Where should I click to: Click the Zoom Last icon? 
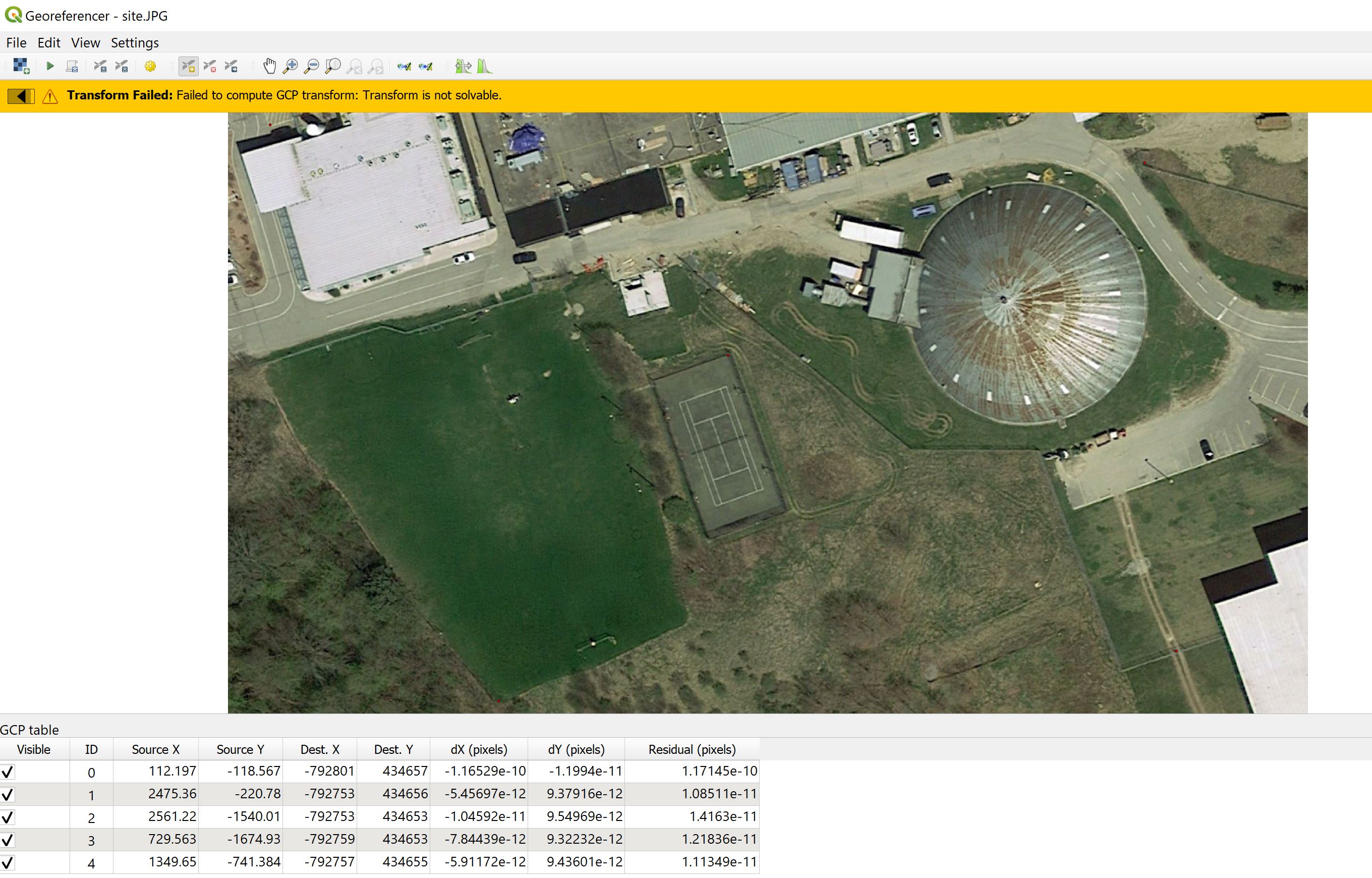[355, 67]
